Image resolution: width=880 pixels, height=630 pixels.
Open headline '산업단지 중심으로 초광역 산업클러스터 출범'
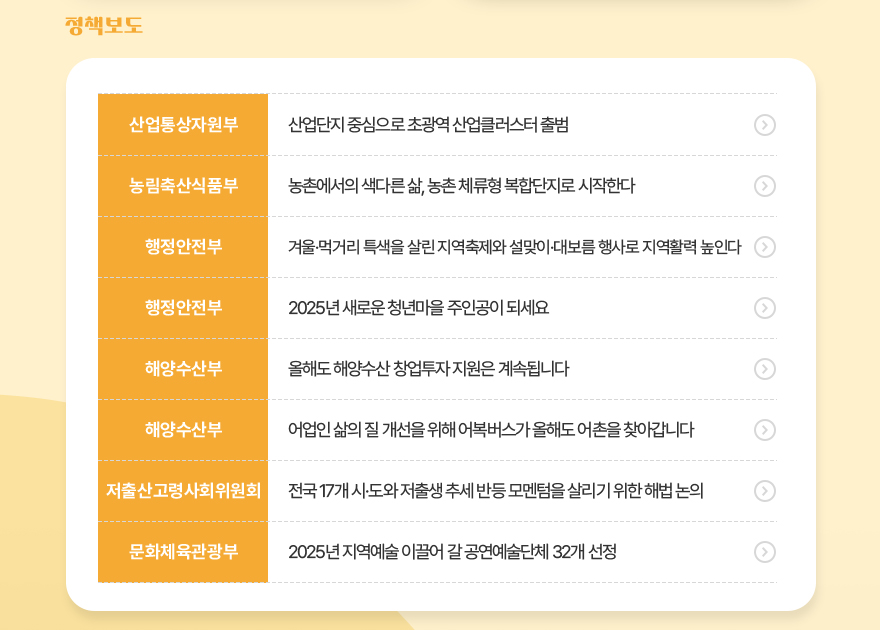[428, 125]
